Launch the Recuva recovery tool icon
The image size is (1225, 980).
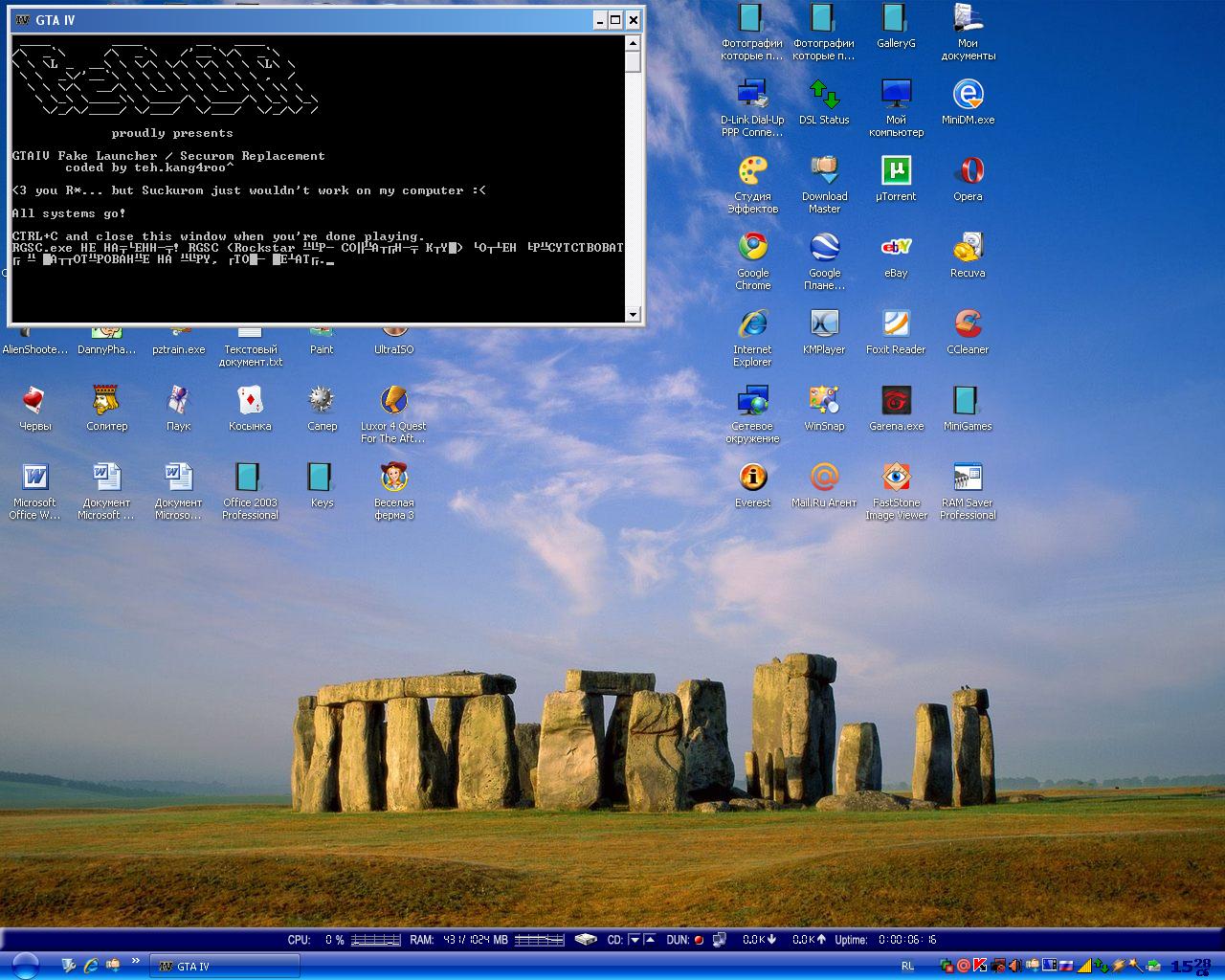[968, 256]
